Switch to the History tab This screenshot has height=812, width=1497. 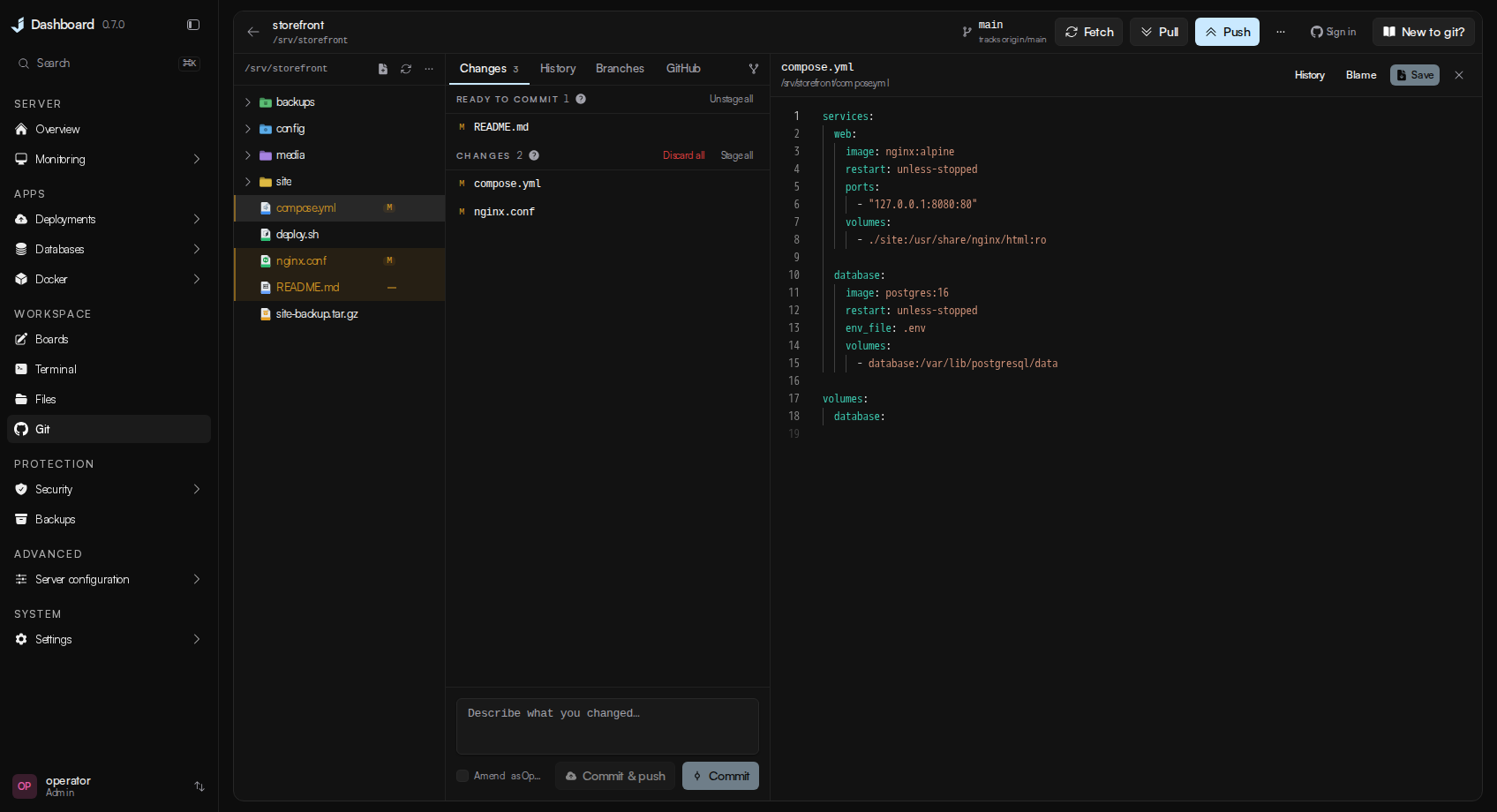[x=558, y=69]
